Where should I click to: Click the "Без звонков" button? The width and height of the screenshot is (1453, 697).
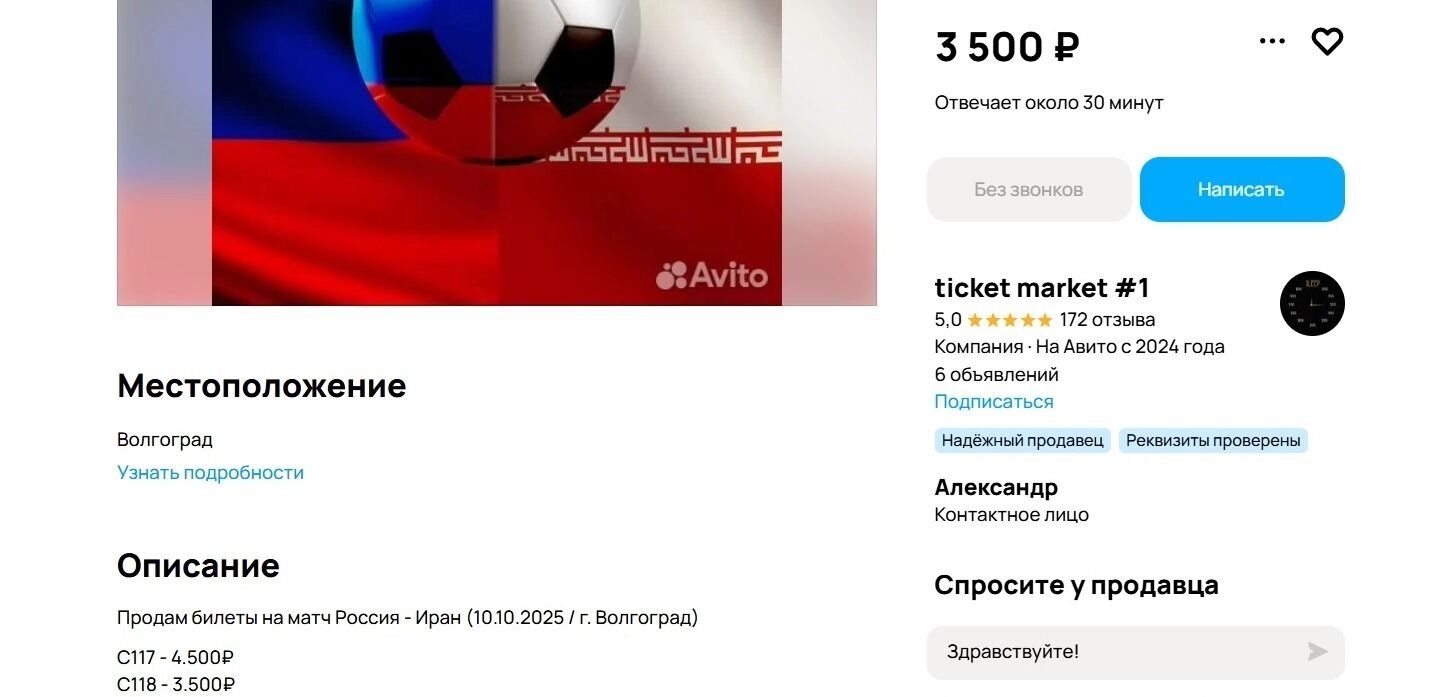(x=1029, y=190)
